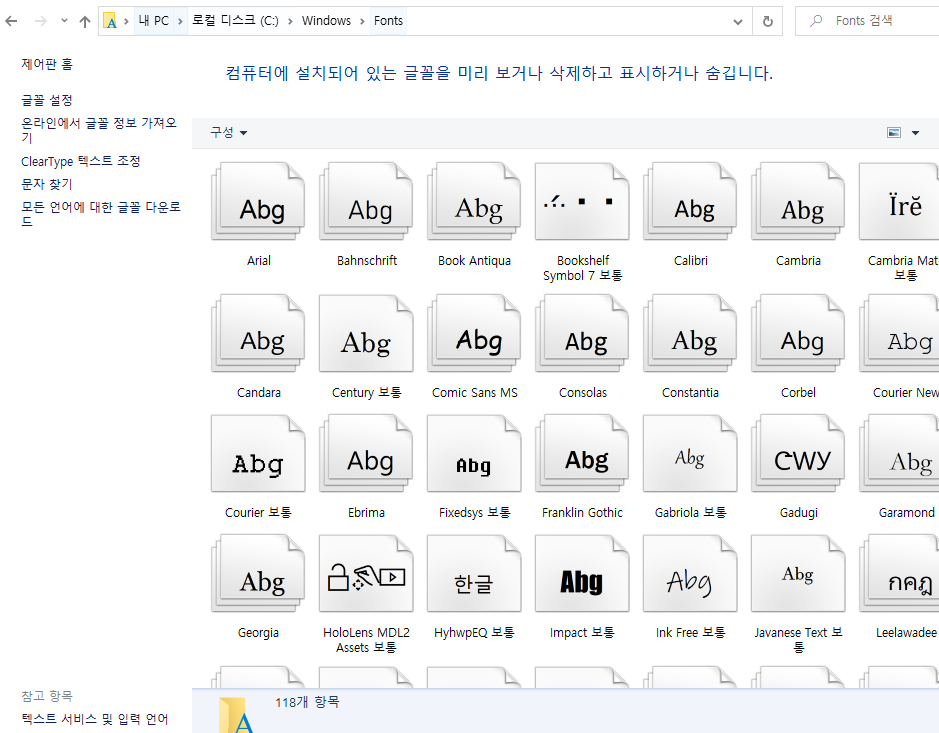This screenshot has height=733, width=939.
Task: Select the Ink Free font icon
Action: [x=690, y=574]
